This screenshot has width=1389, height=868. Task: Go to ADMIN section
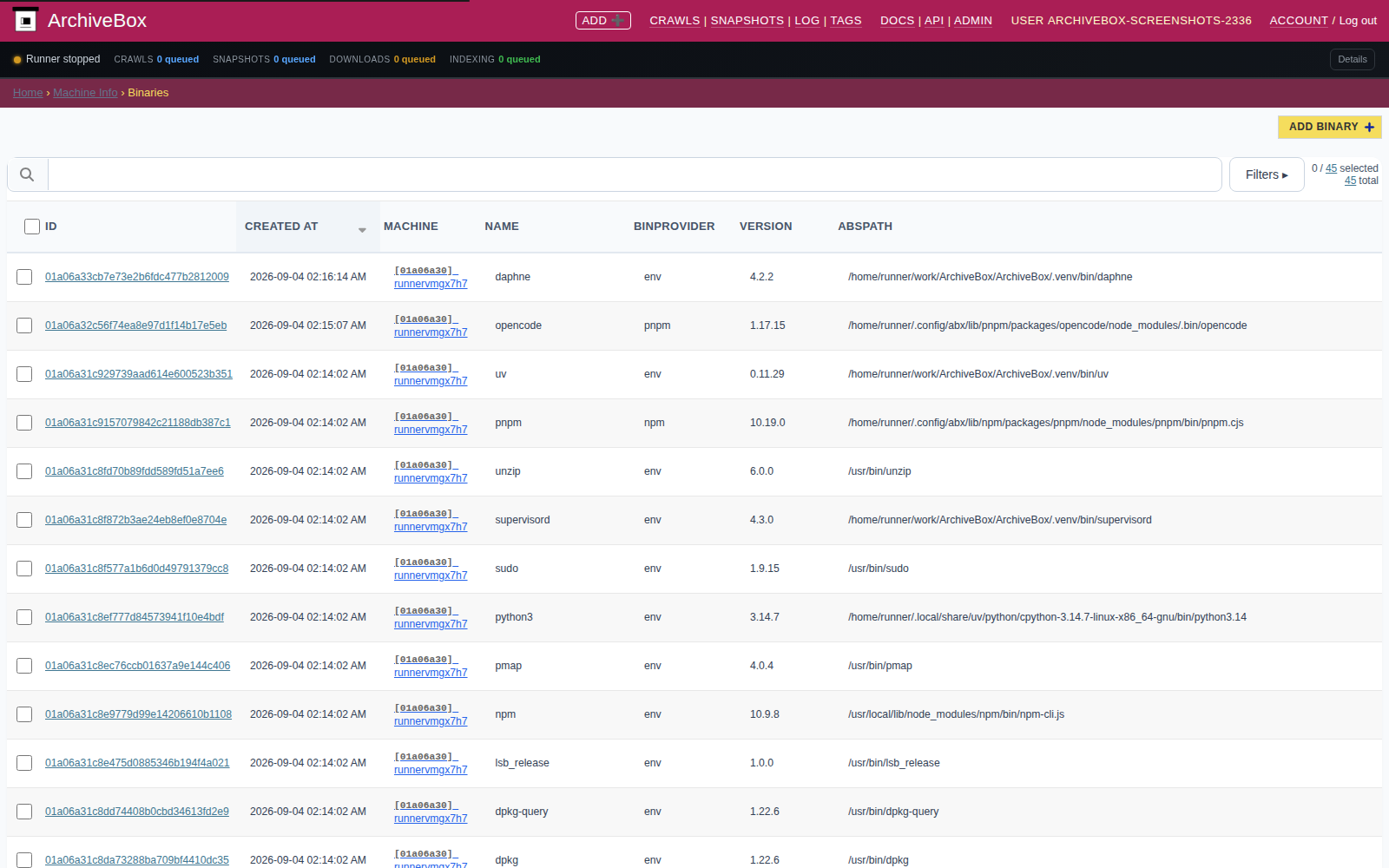972,20
